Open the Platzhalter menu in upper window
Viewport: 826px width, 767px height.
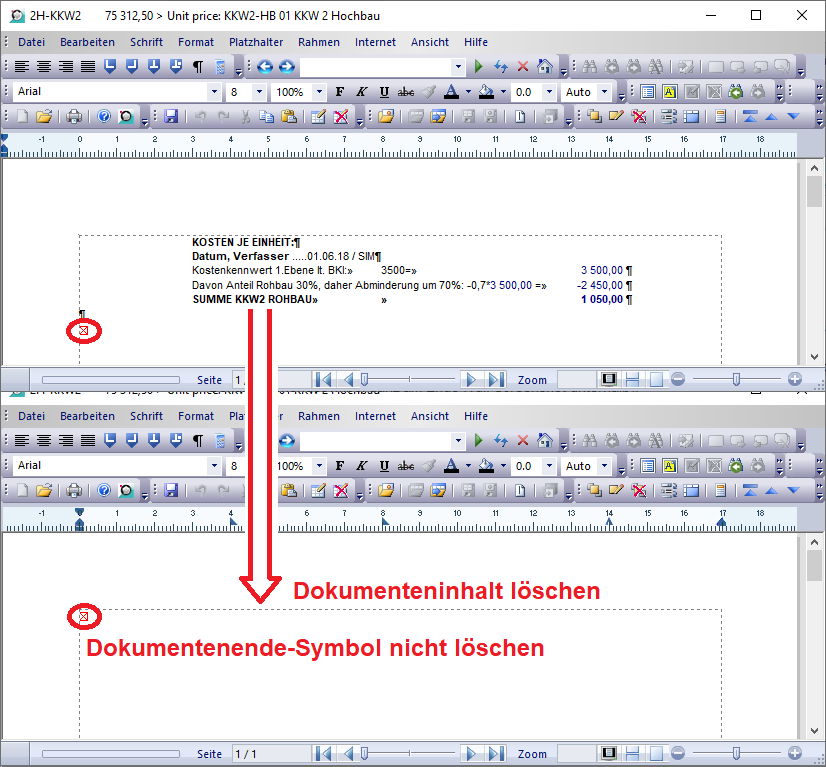256,42
